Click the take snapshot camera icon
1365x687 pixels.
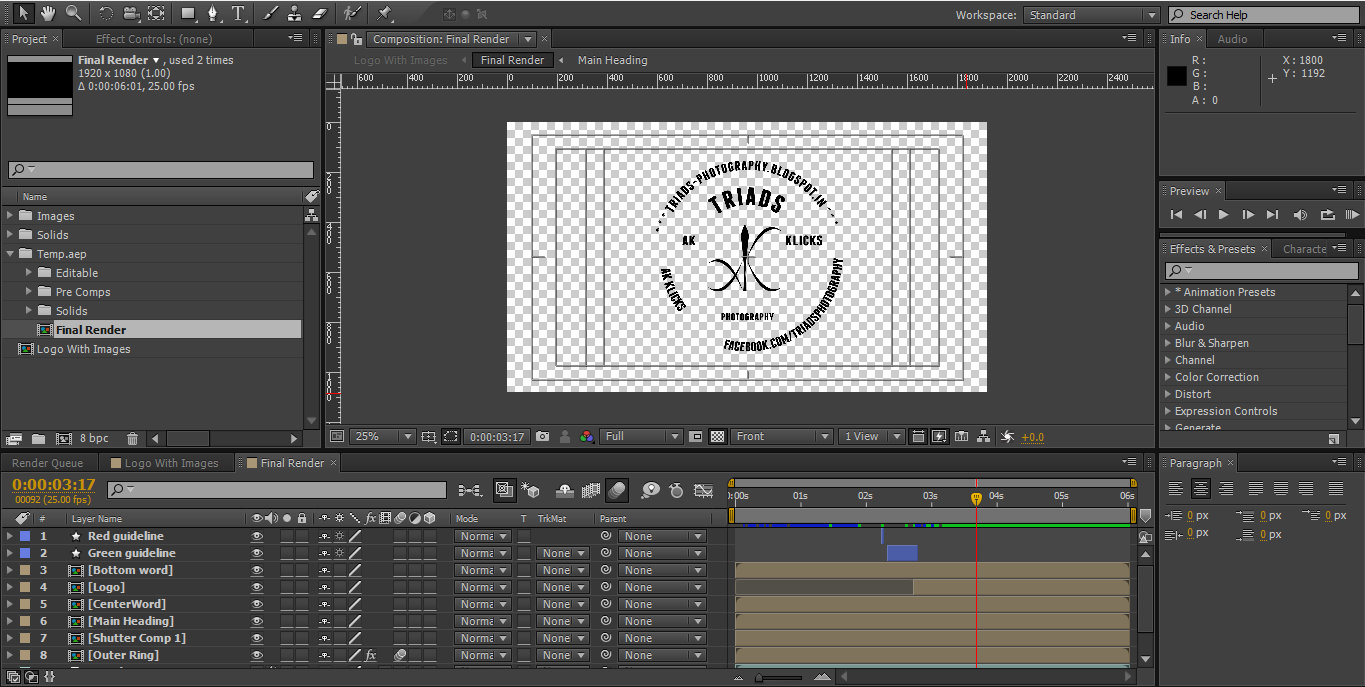point(542,436)
